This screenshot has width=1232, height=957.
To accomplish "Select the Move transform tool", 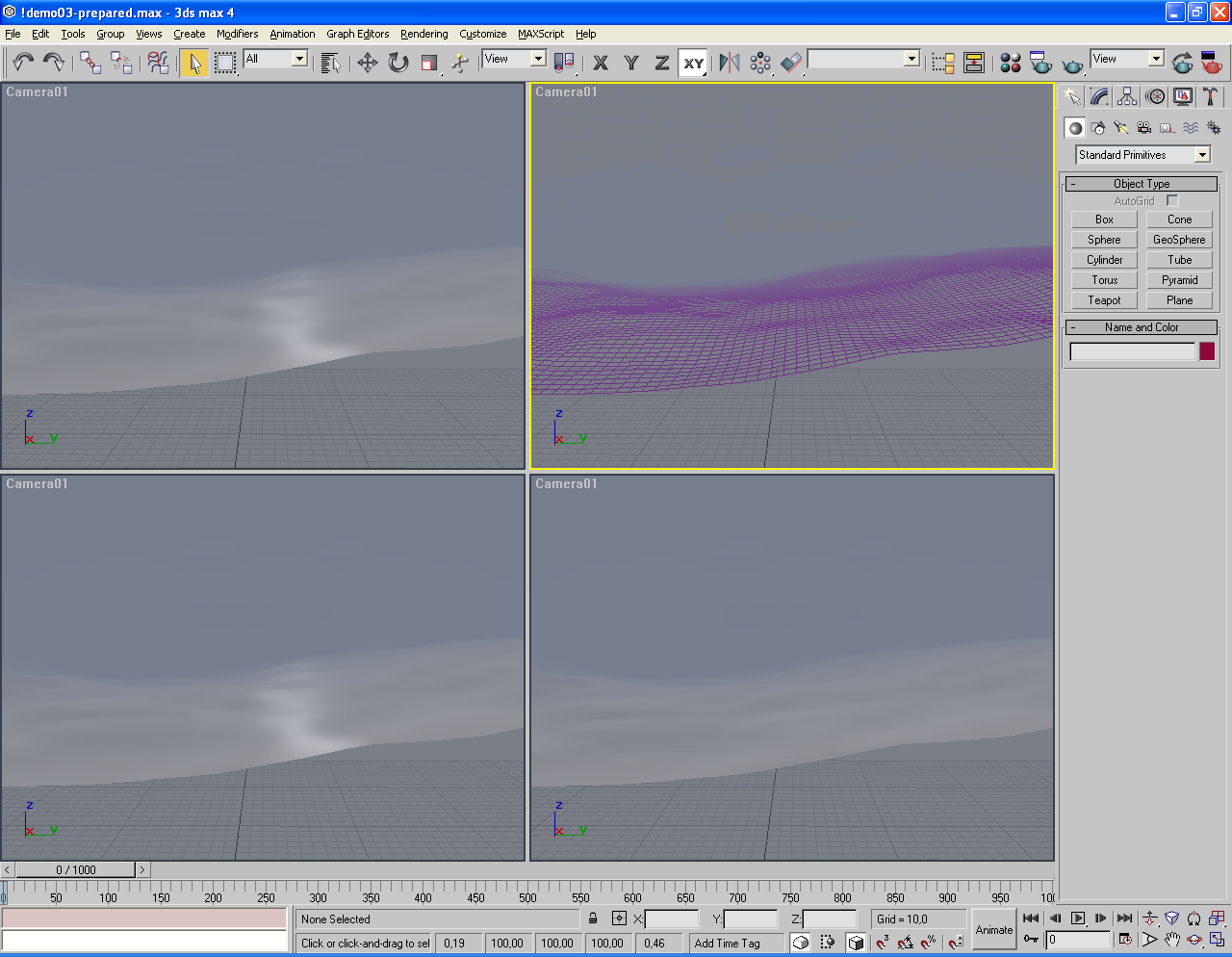I will [367, 63].
